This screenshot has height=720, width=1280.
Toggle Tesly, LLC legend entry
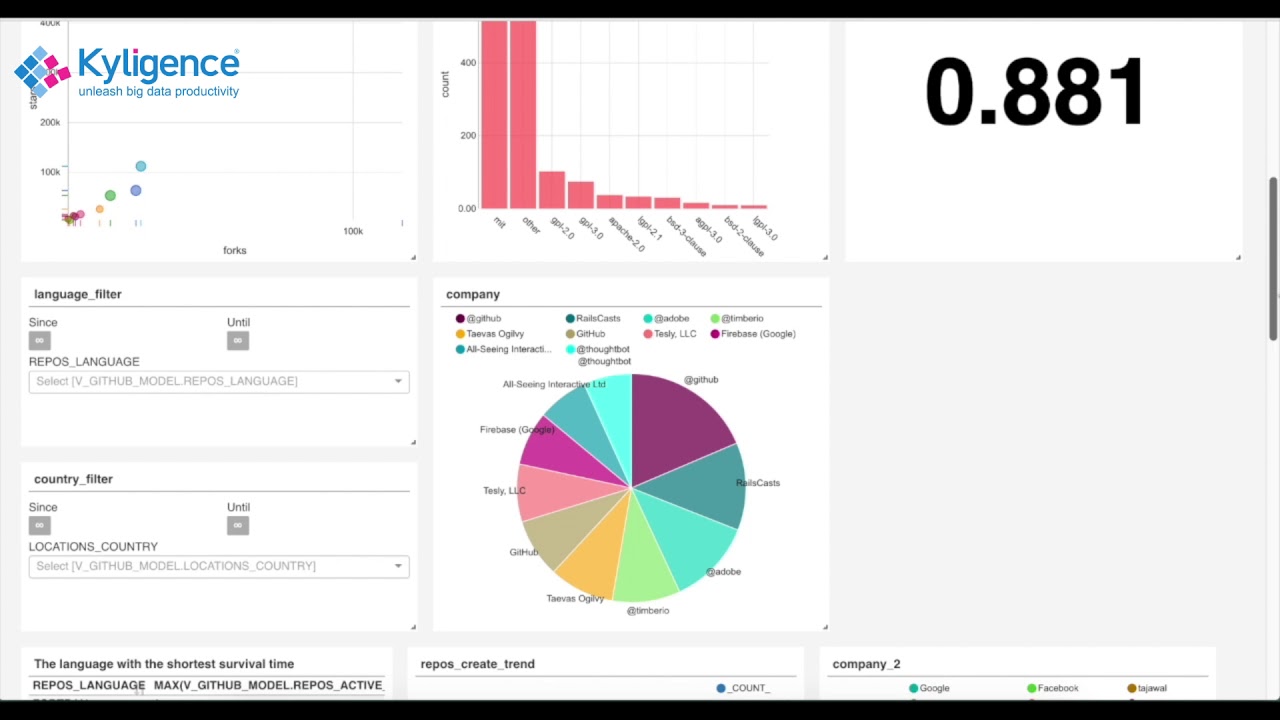click(x=670, y=334)
